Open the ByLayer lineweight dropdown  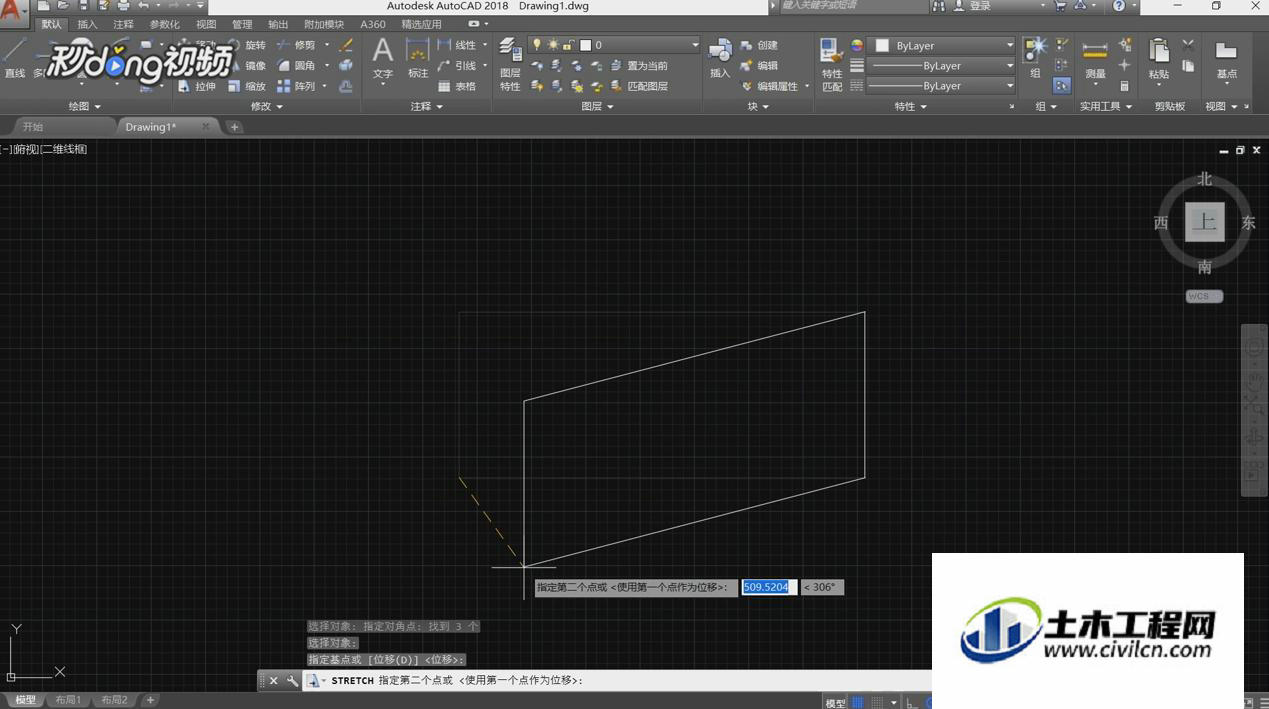point(940,66)
